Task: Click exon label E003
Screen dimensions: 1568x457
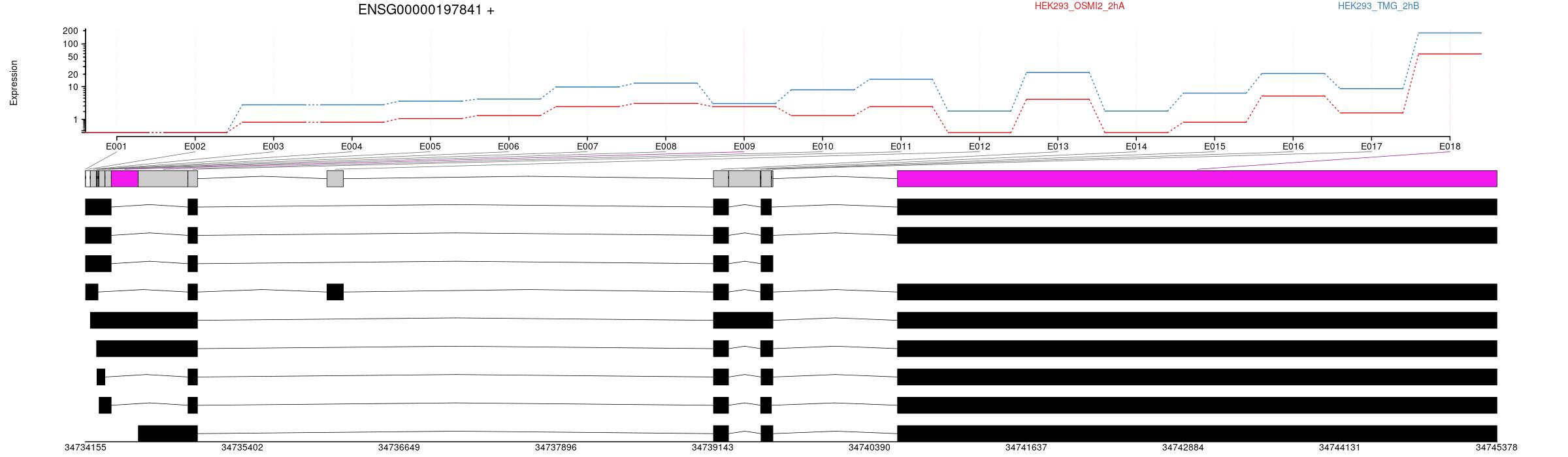Action: 273,147
